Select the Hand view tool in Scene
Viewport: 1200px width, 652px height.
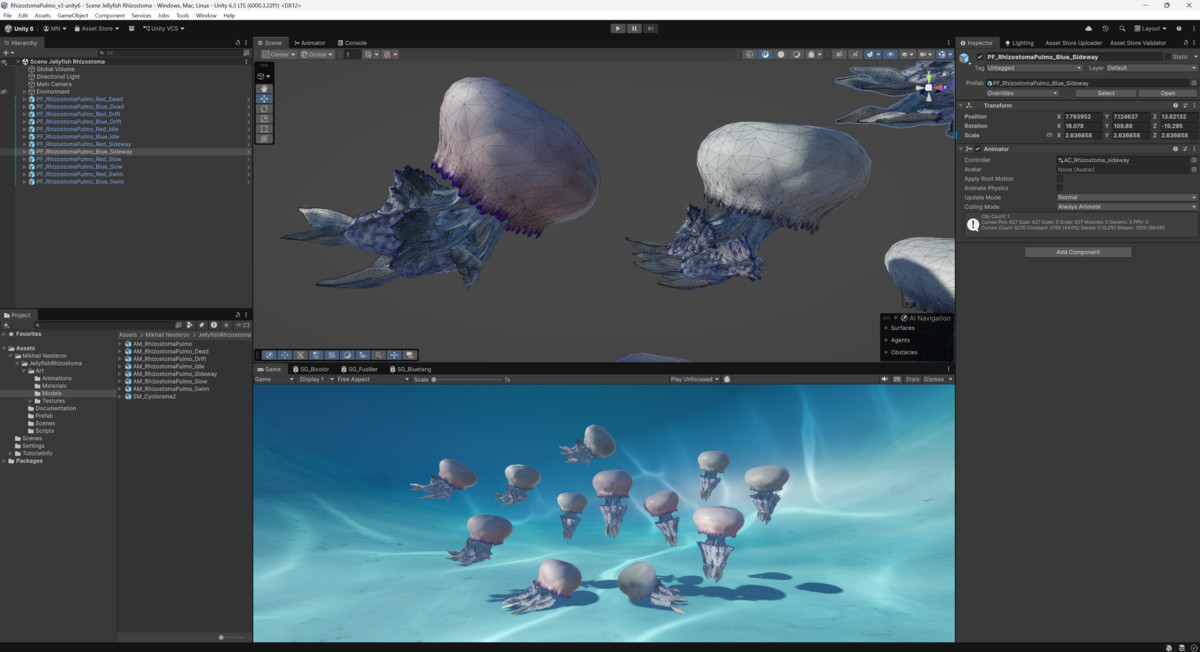pyautogui.click(x=264, y=88)
